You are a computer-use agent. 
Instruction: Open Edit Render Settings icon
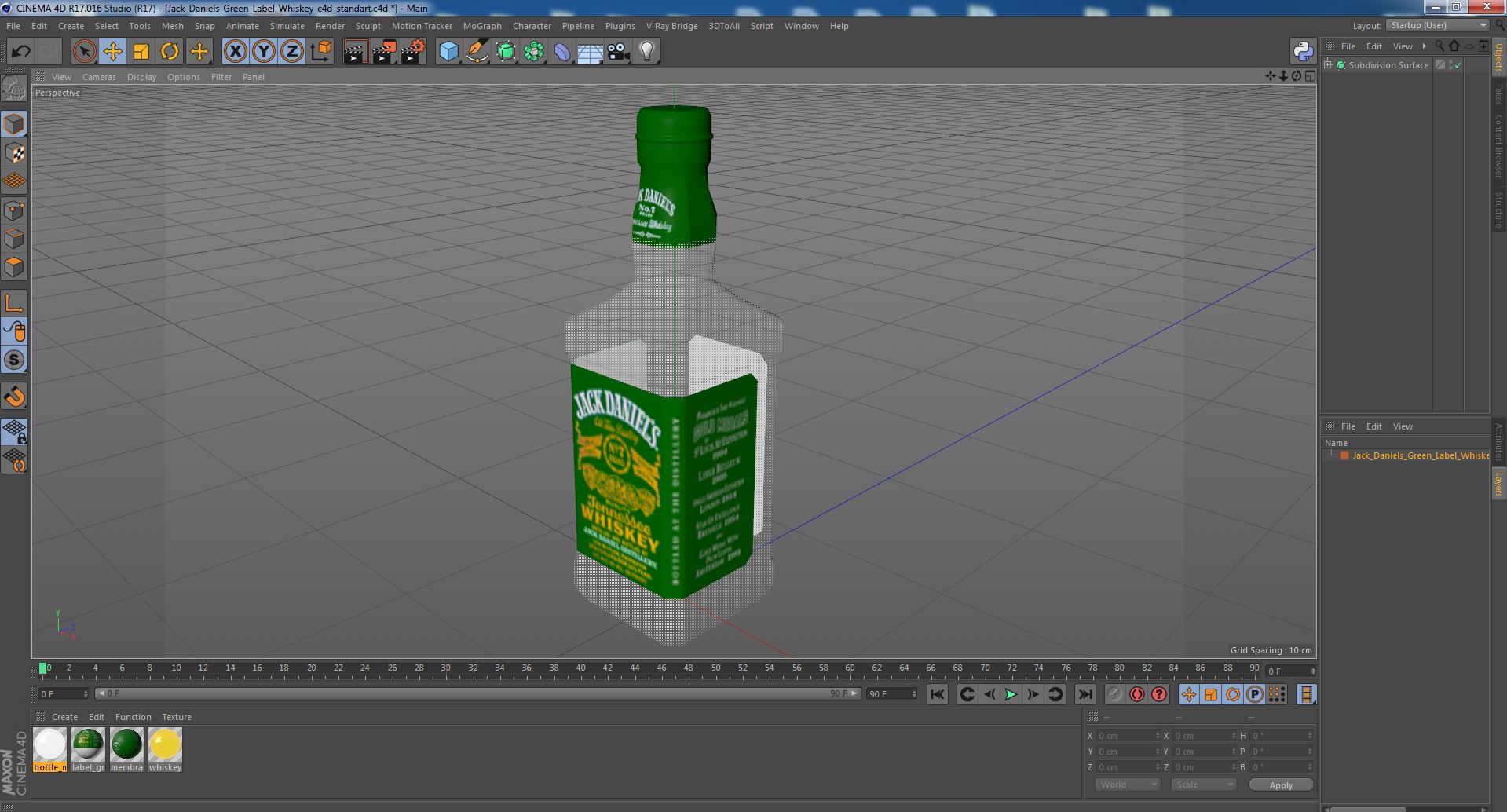pyautogui.click(x=413, y=52)
